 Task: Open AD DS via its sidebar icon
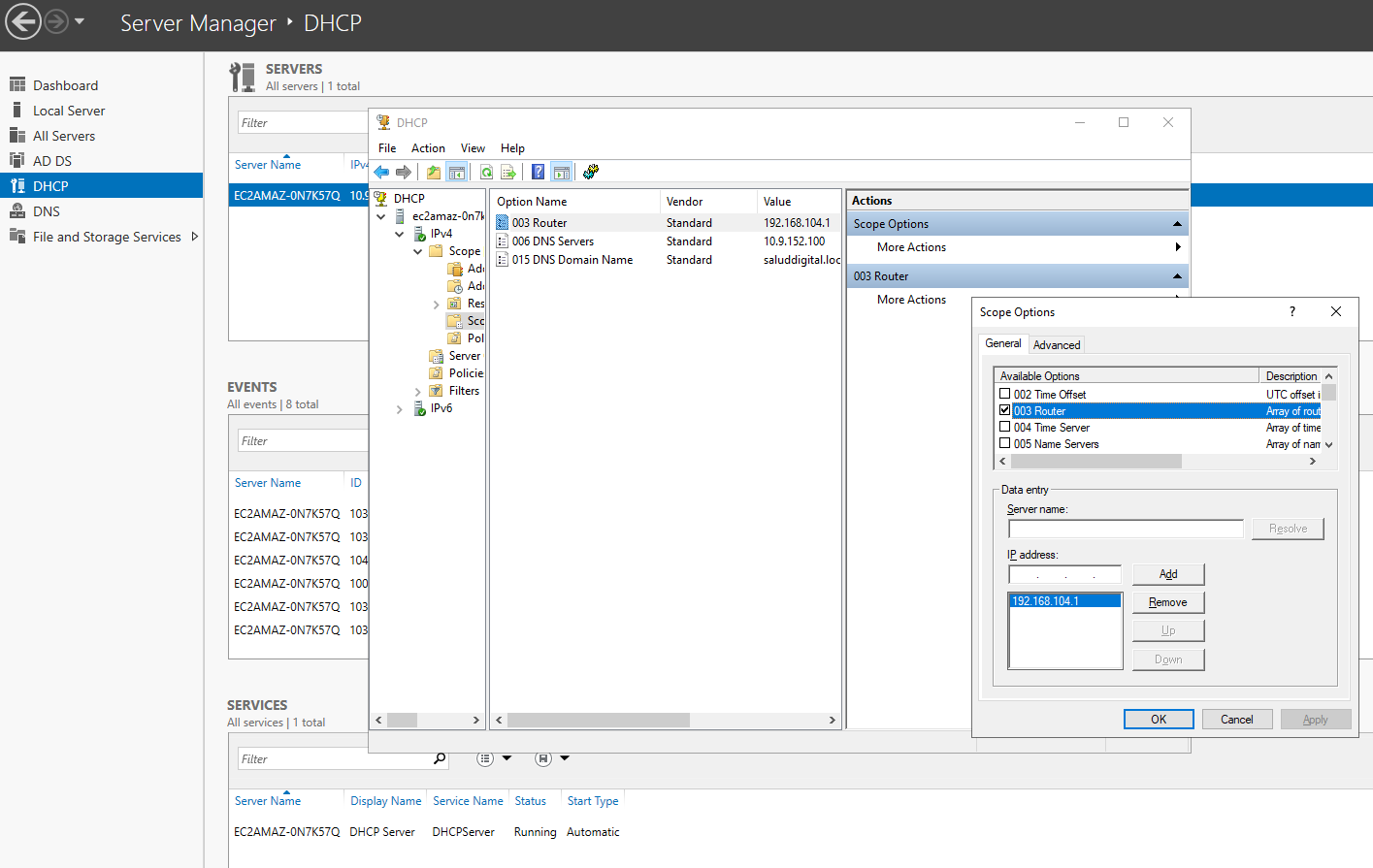pyautogui.click(x=17, y=161)
